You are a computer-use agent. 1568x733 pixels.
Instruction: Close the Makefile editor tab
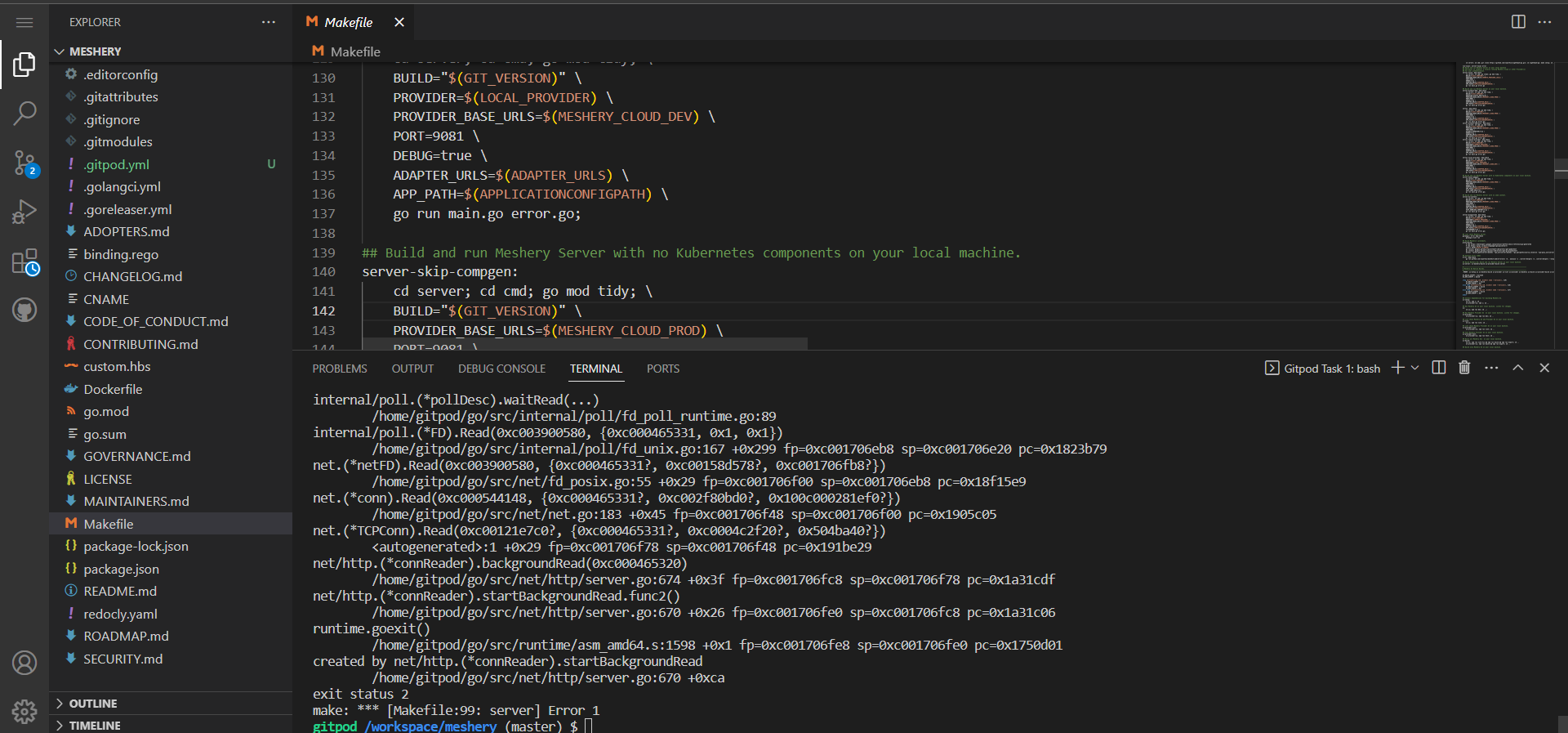click(x=399, y=22)
